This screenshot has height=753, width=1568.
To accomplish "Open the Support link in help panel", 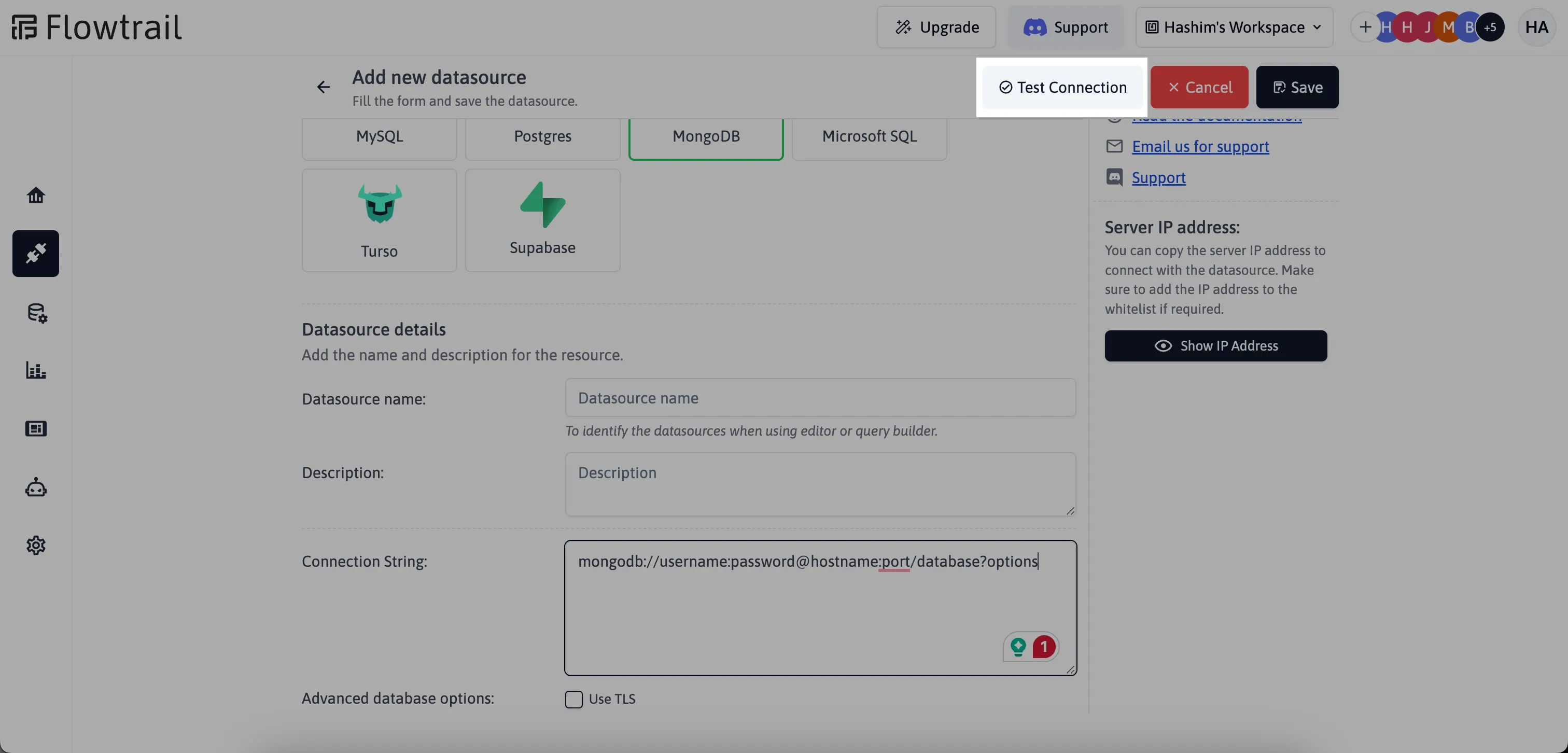I will click(x=1158, y=178).
